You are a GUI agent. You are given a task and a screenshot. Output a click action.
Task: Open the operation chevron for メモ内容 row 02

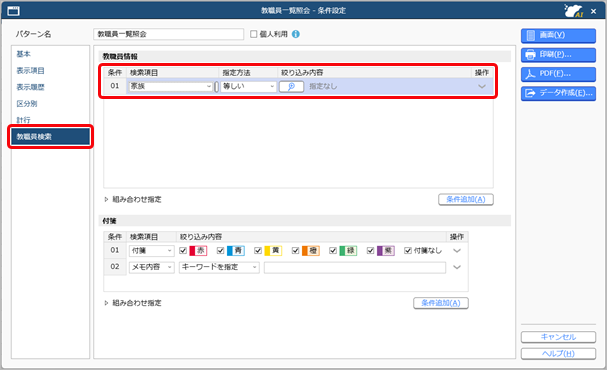(x=457, y=267)
